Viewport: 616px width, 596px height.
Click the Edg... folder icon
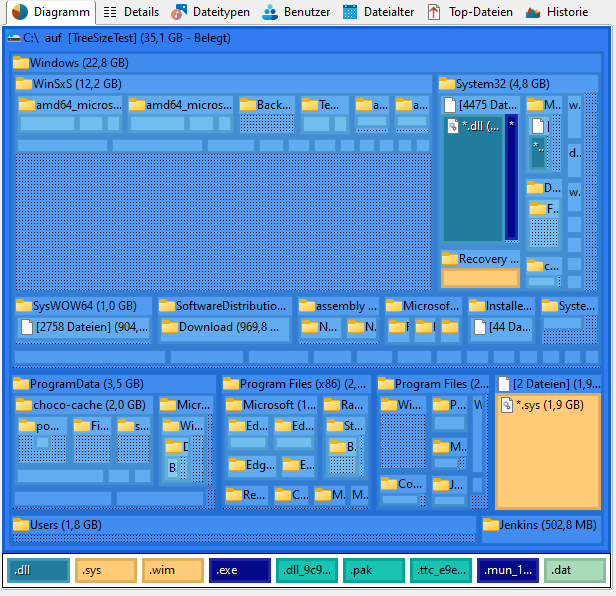tap(237, 465)
